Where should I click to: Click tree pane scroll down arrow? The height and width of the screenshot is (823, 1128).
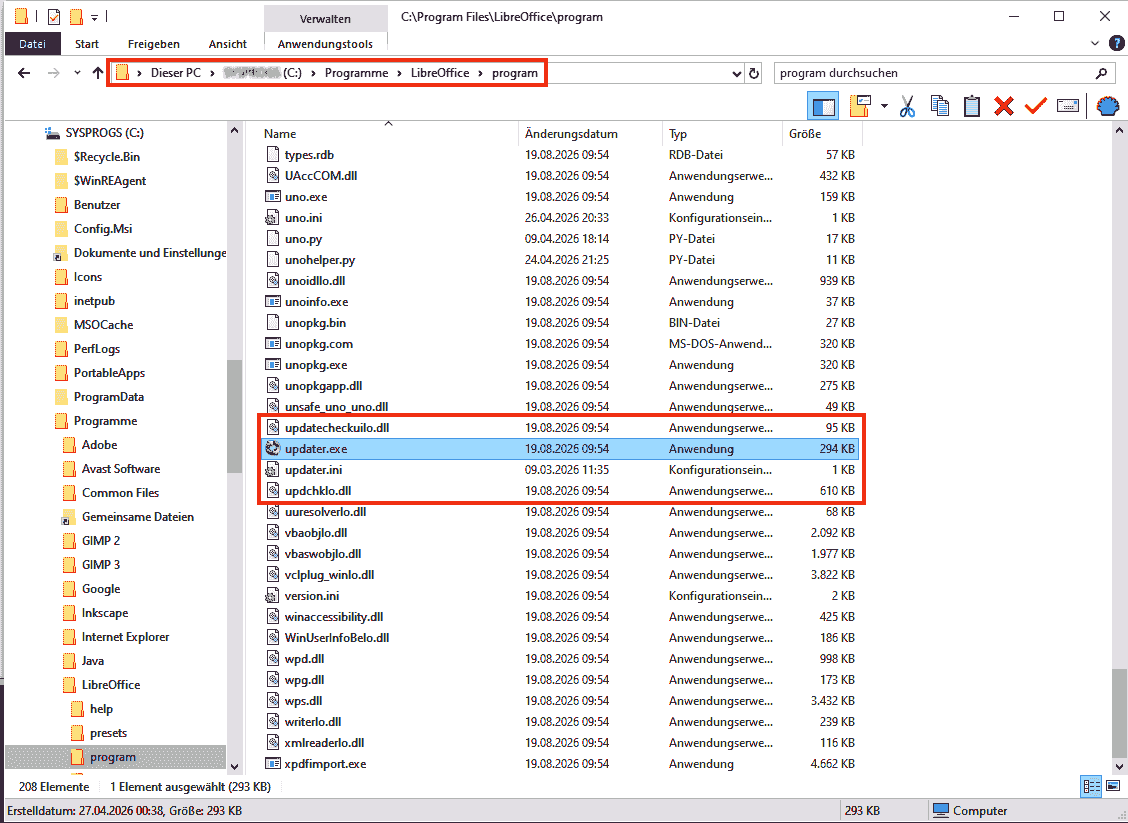click(x=235, y=767)
